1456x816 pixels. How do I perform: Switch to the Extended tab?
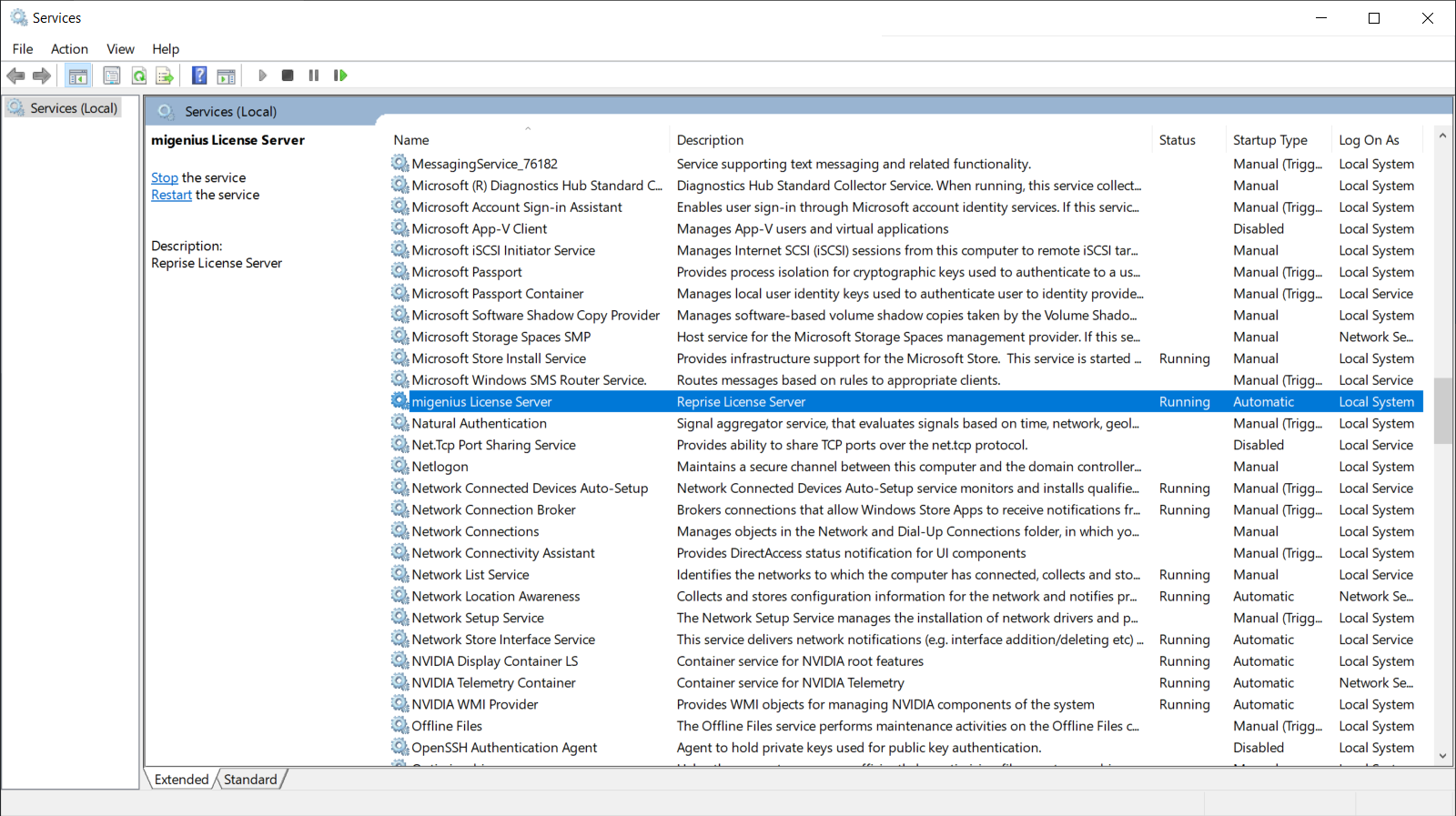(x=182, y=780)
